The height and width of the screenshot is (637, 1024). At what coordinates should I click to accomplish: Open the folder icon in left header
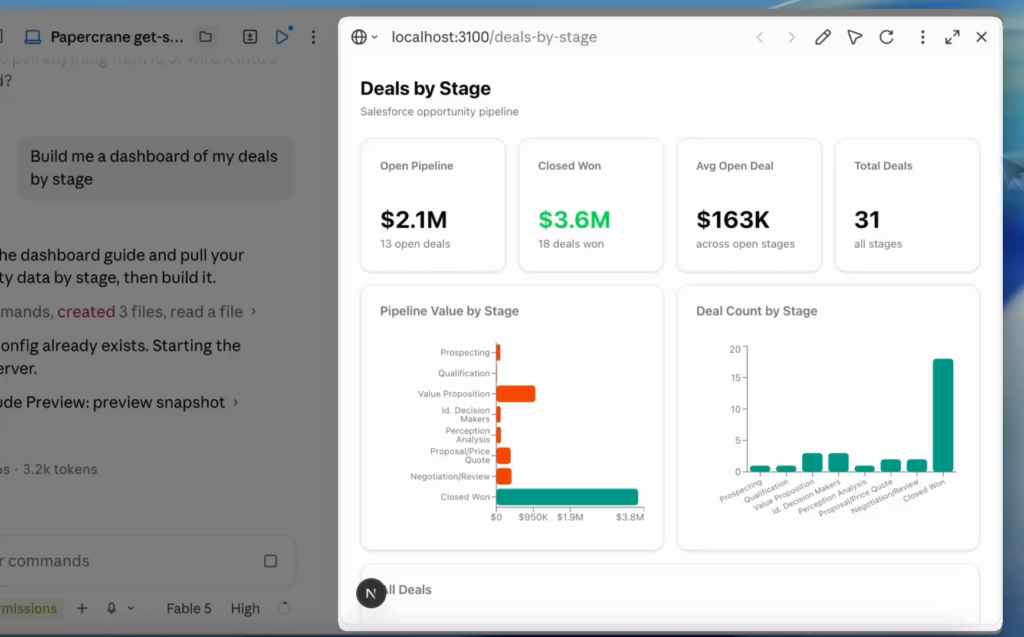(206, 37)
